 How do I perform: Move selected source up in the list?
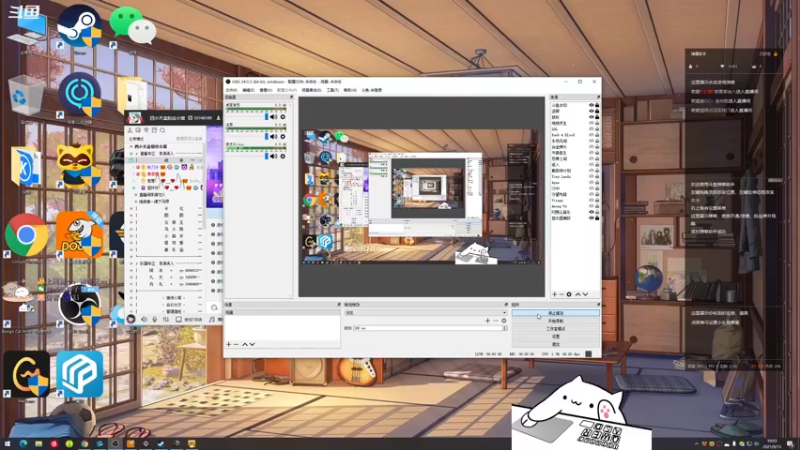(x=578, y=294)
